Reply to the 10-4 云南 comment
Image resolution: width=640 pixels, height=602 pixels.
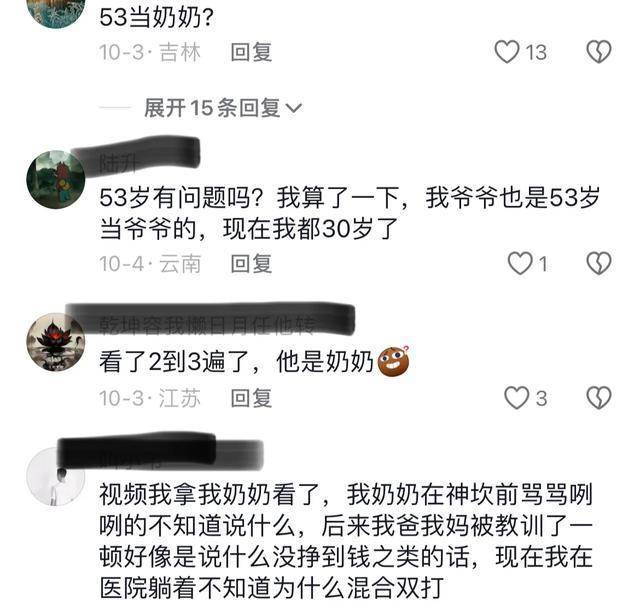(x=251, y=264)
